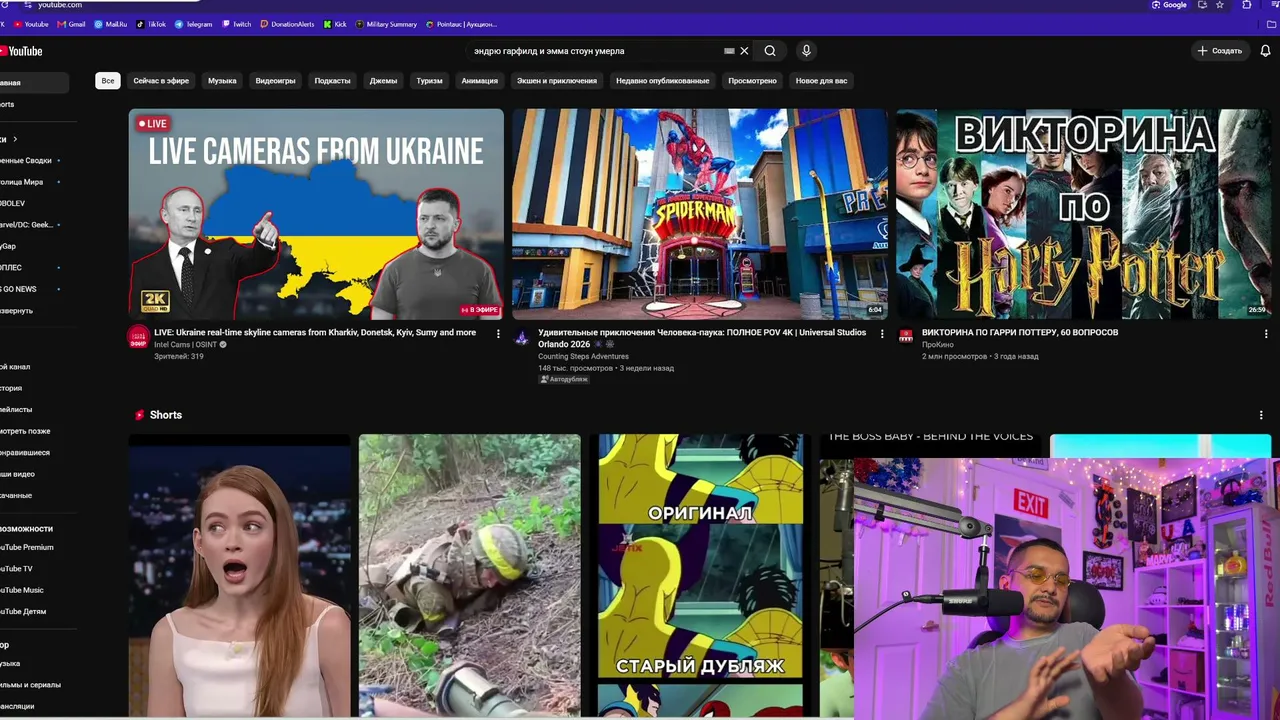Open the Youtube bookmark in bookmarks bar
The image size is (1280, 720).
click(30, 24)
